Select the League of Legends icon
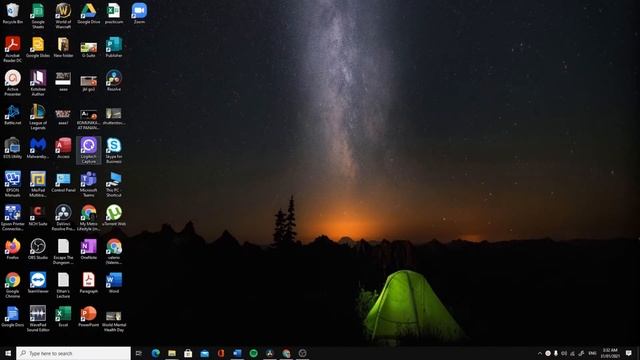The width and height of the screenshot is (640, 360). pyautogui.click(x=38, y=117)
